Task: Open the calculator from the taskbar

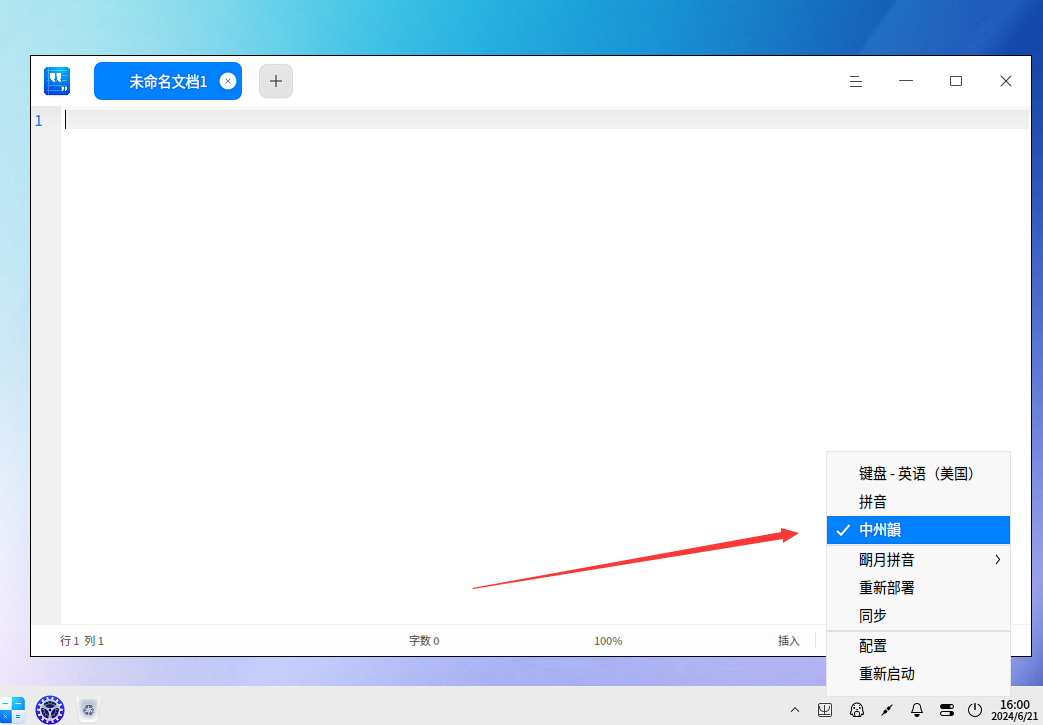Action: (x=12, y=710)
